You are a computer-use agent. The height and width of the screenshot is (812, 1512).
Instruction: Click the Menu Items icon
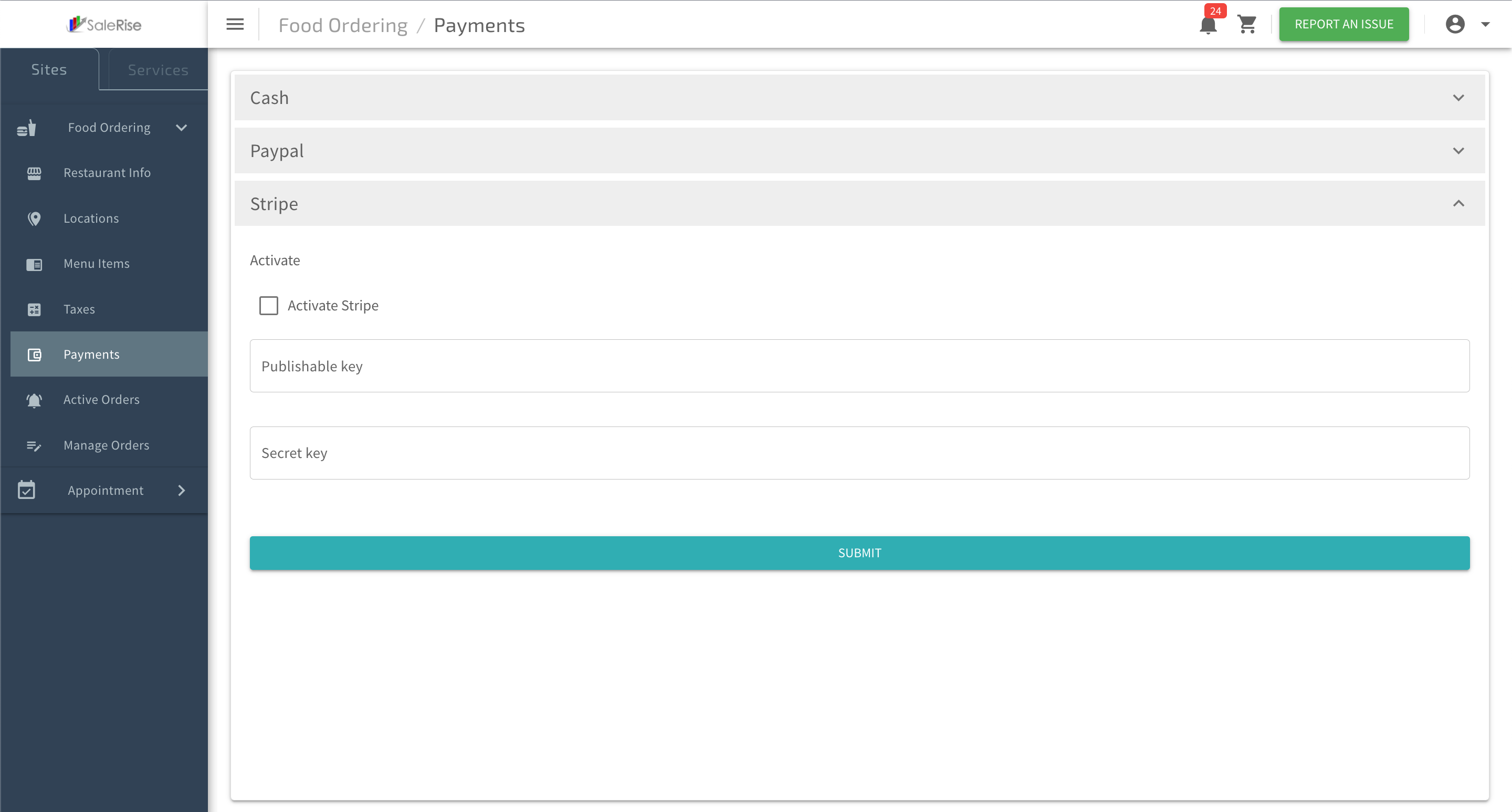tap(34, 264)
